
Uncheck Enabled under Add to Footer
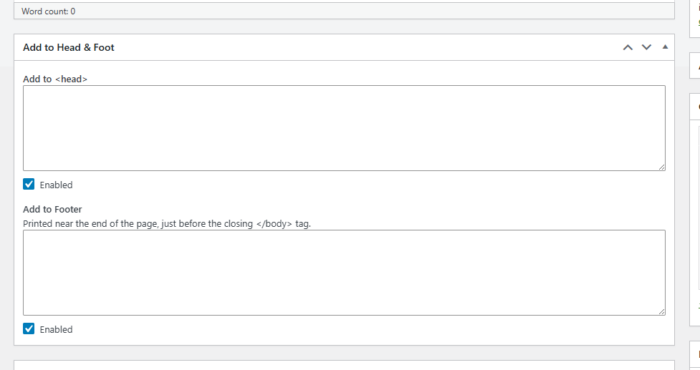(x=29, y=329)
